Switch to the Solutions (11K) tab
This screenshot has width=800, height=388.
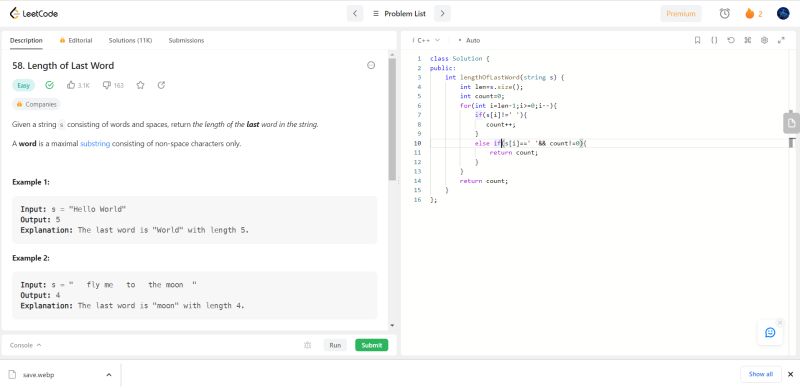pos(130,40)
